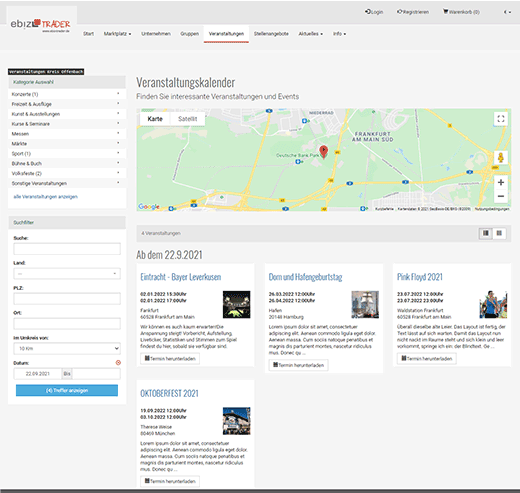Screen dimensions: 520x493
Task: Go to Start menu item
Action: (x=88, y=34)
